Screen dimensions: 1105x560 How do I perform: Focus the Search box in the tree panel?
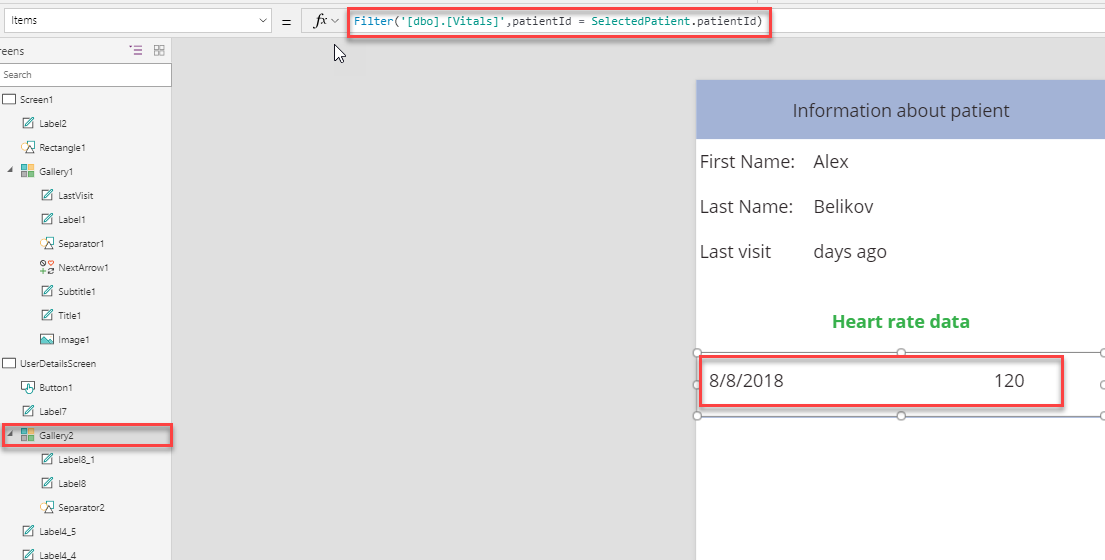tap(85, 75)
